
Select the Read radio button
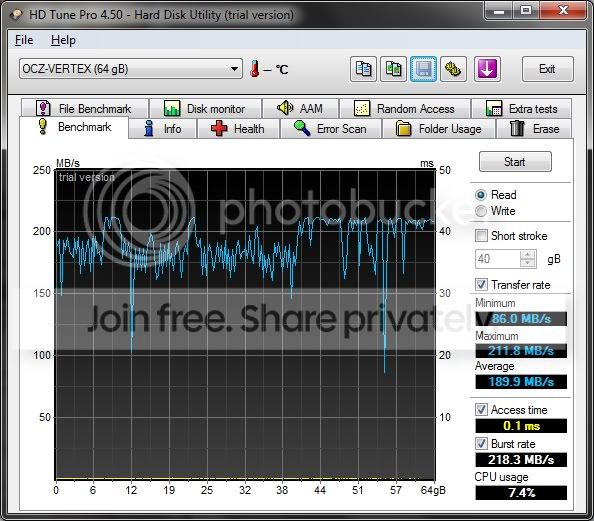[481, 195]
